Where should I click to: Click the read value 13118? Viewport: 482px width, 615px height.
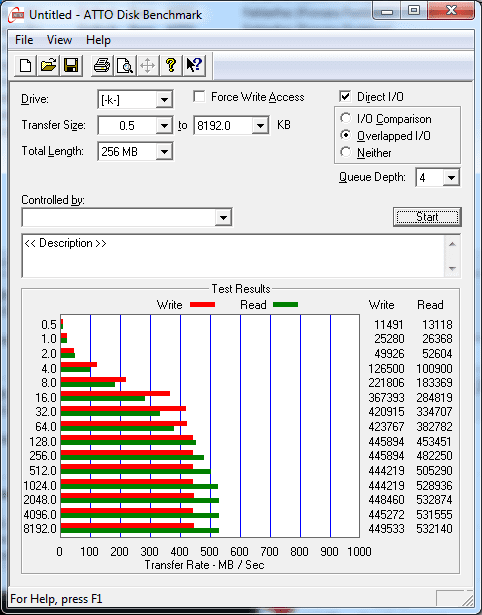click(x=437, y=325)
